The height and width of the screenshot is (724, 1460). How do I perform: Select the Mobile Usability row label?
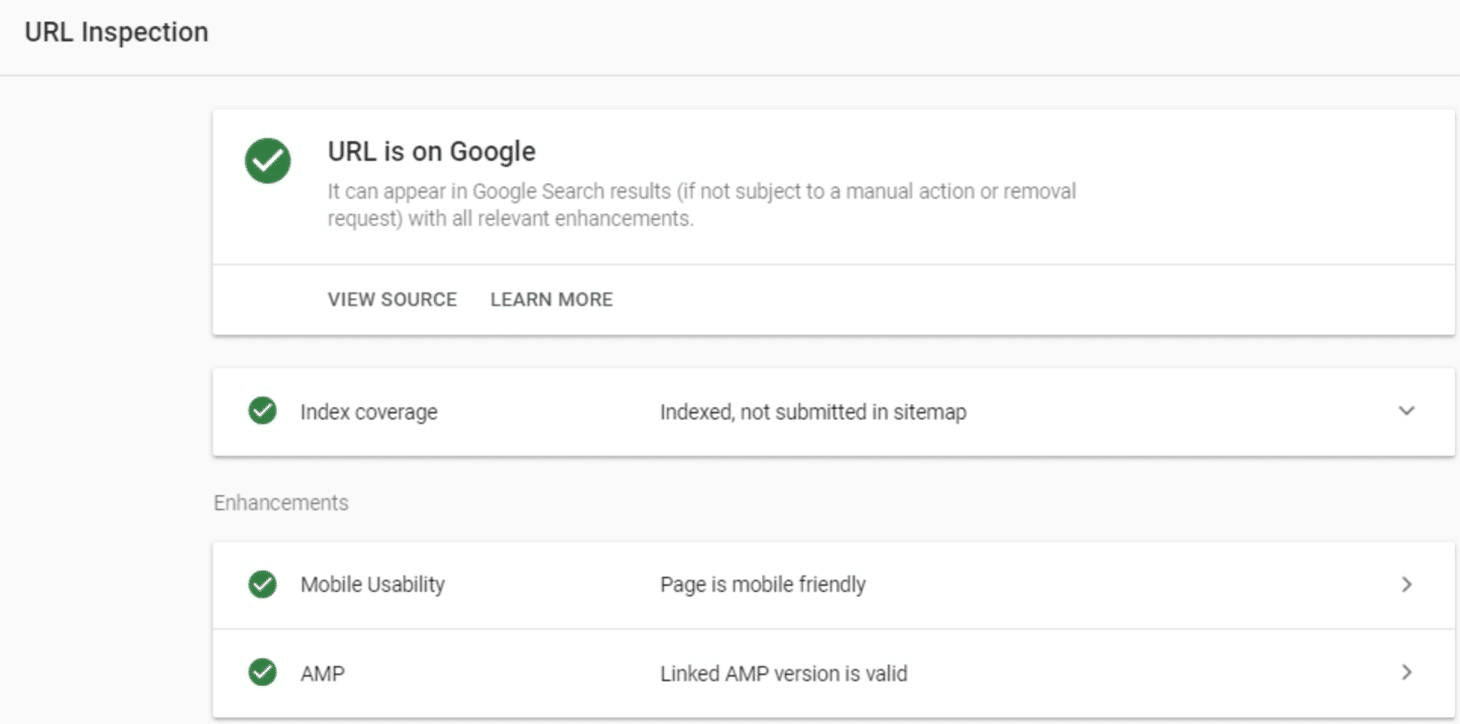(x=372, y=585)
